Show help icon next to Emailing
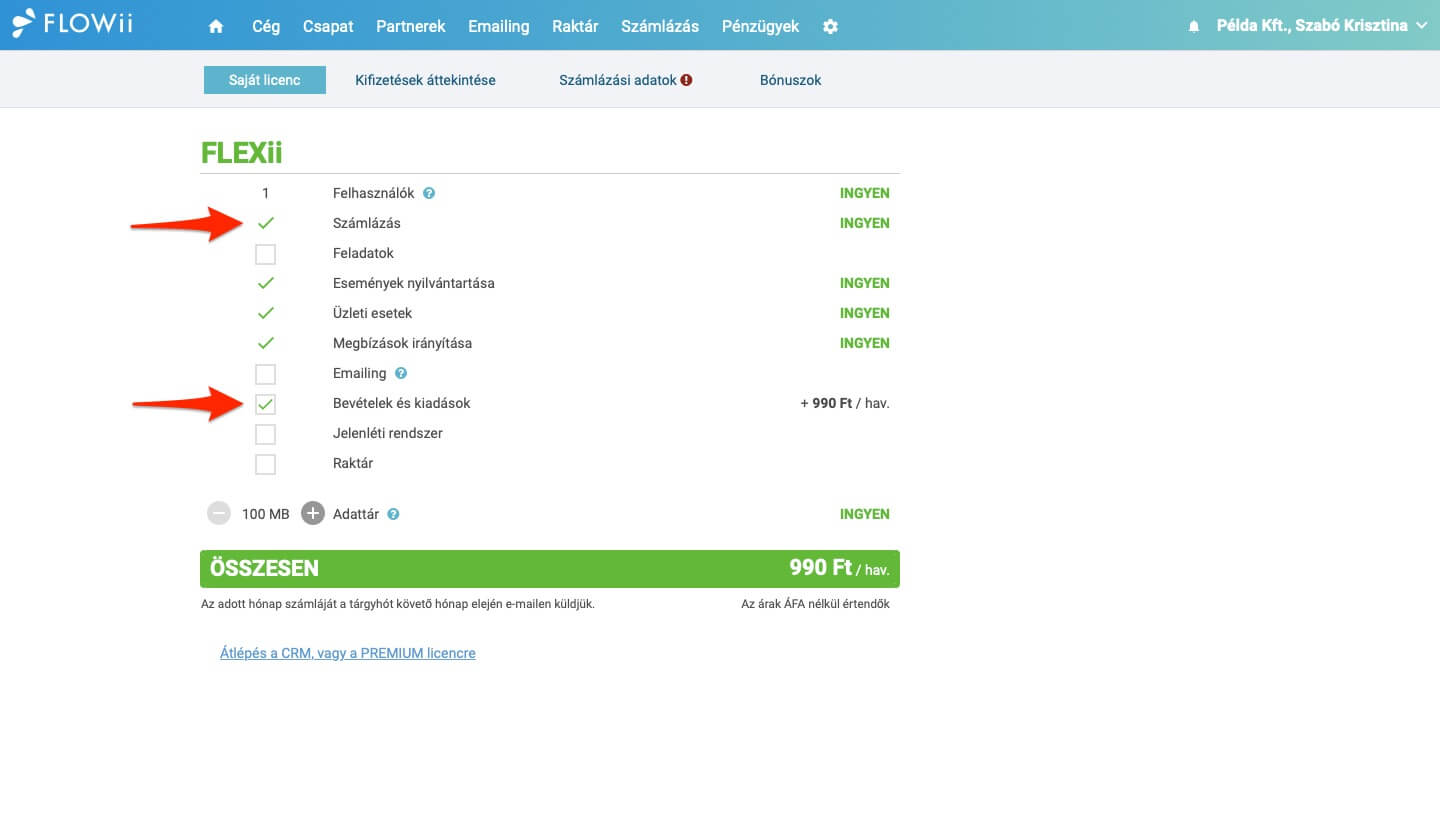 [401, 373]
